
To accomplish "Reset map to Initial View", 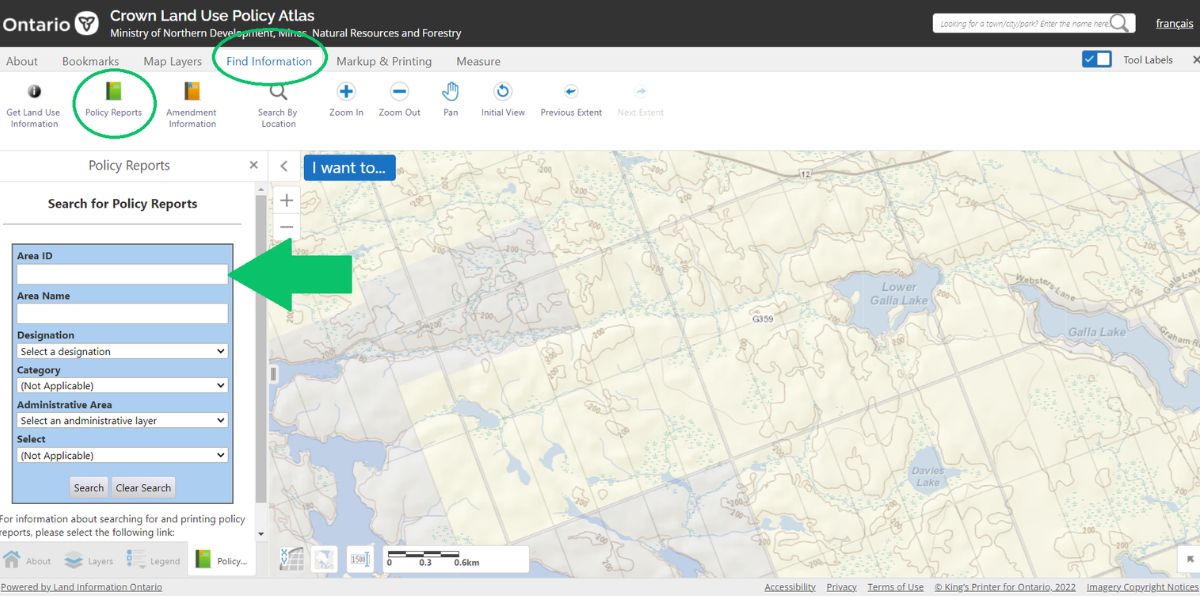I will point(503,100).
